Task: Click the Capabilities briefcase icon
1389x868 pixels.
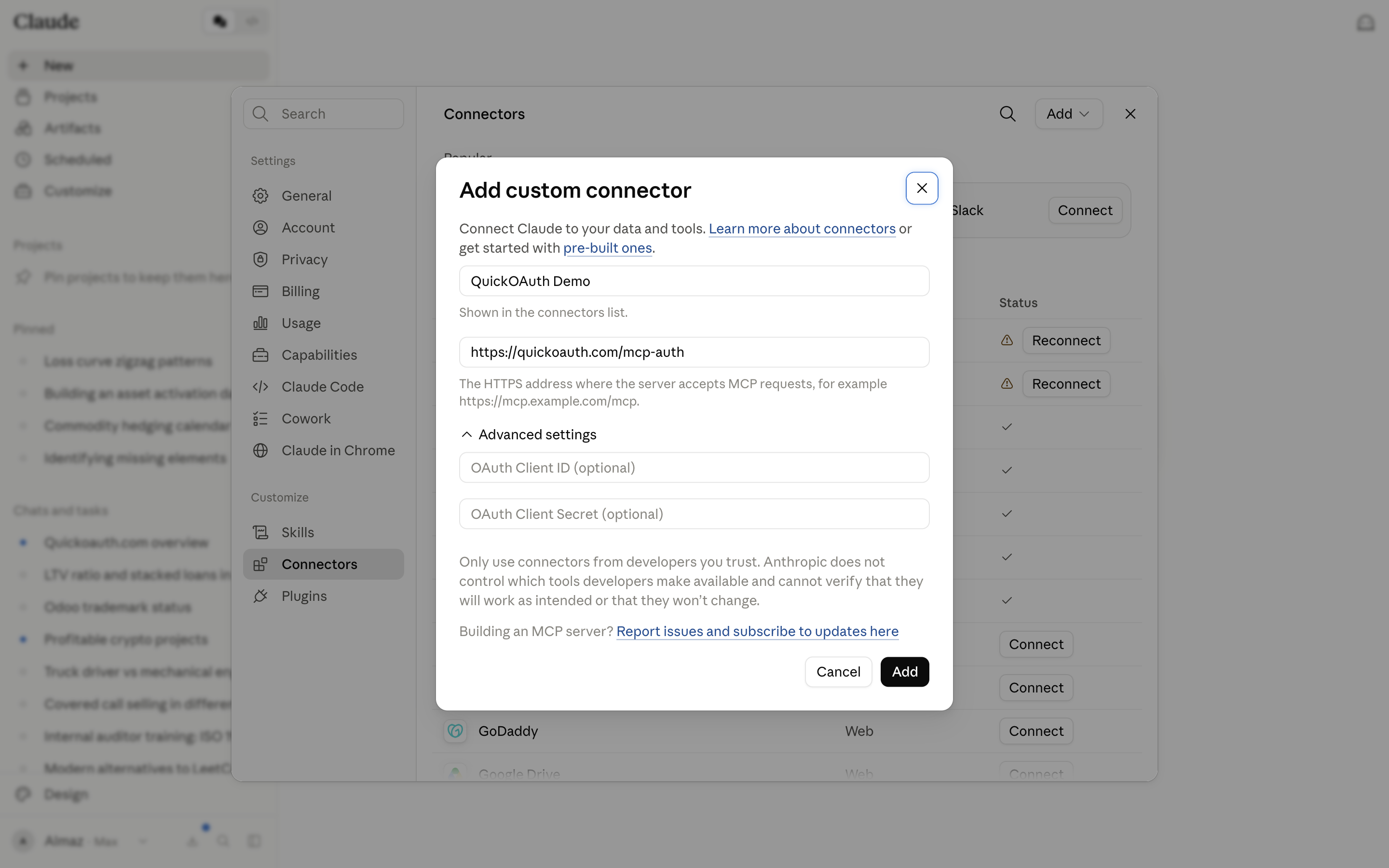Action: pos(260,355)
